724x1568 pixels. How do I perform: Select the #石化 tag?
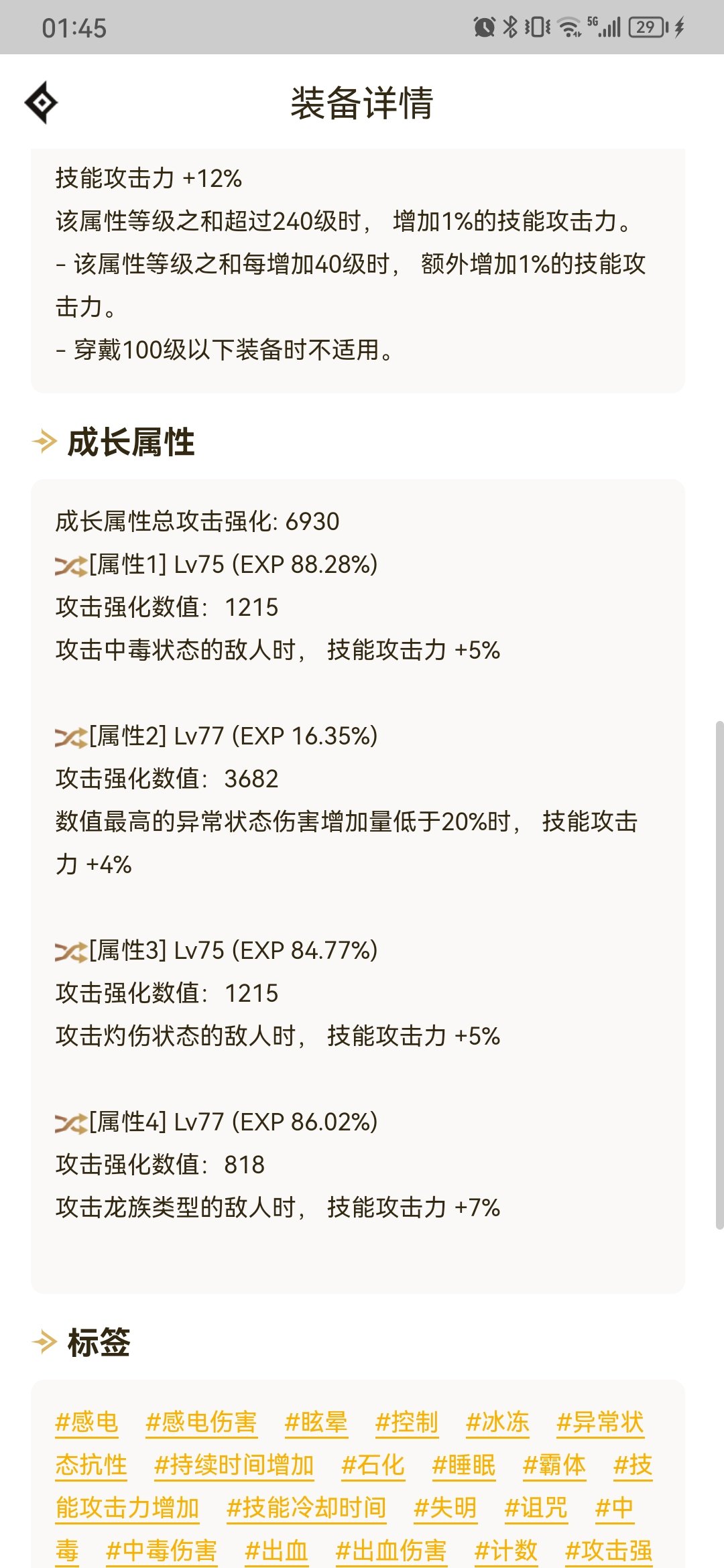[x=373, y=1465]
